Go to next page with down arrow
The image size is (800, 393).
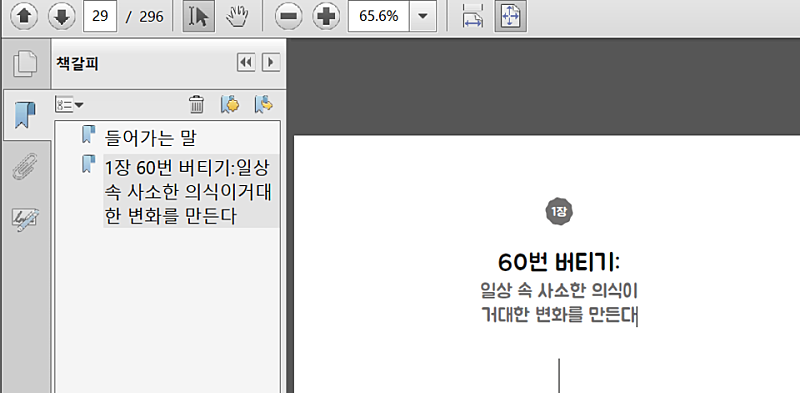61,17
